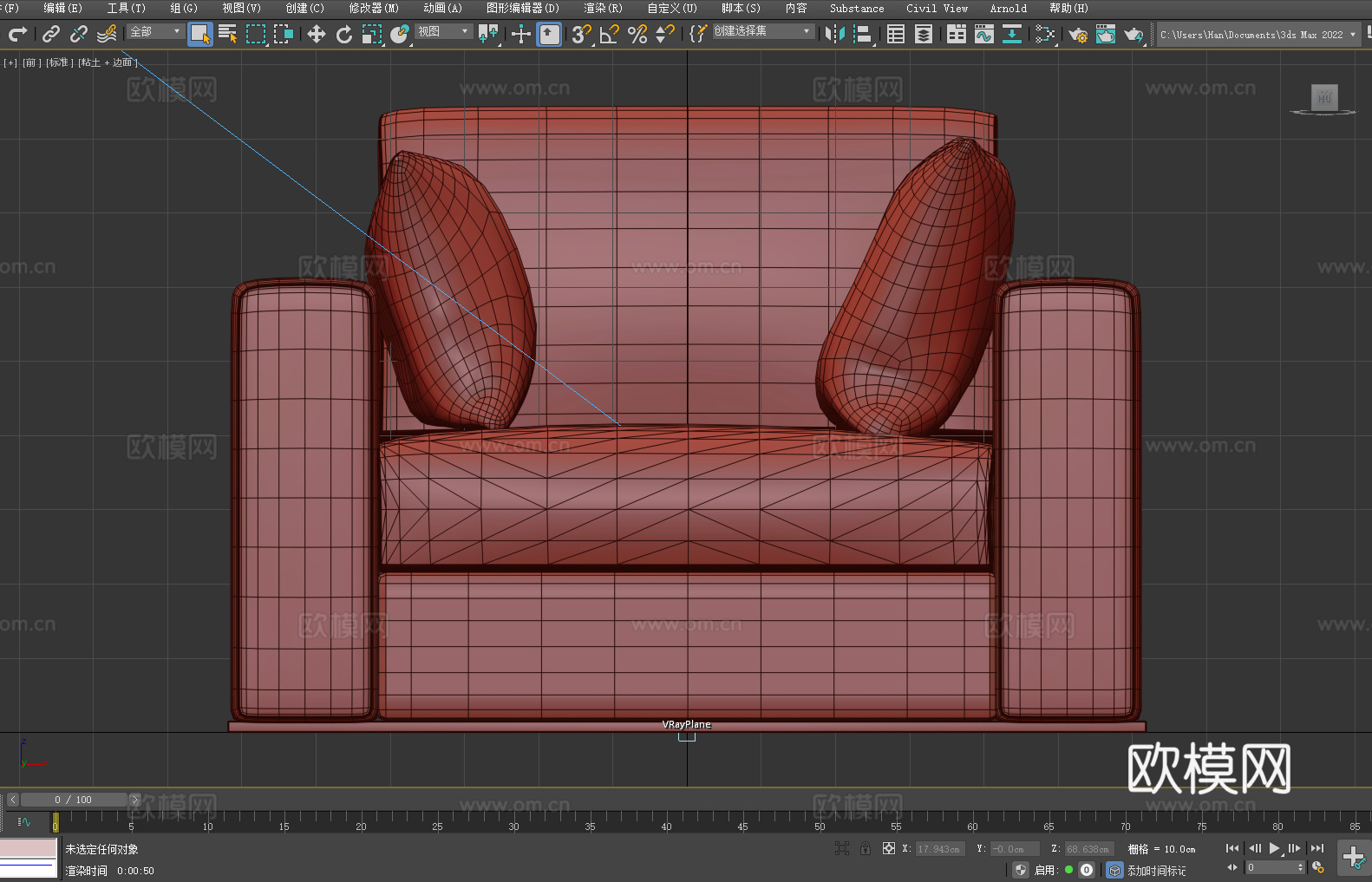The height and width of the screenshot is (882, 1372).
Task: Toggle the Isolate Selection icon
Action: click(x=842, y=848)
